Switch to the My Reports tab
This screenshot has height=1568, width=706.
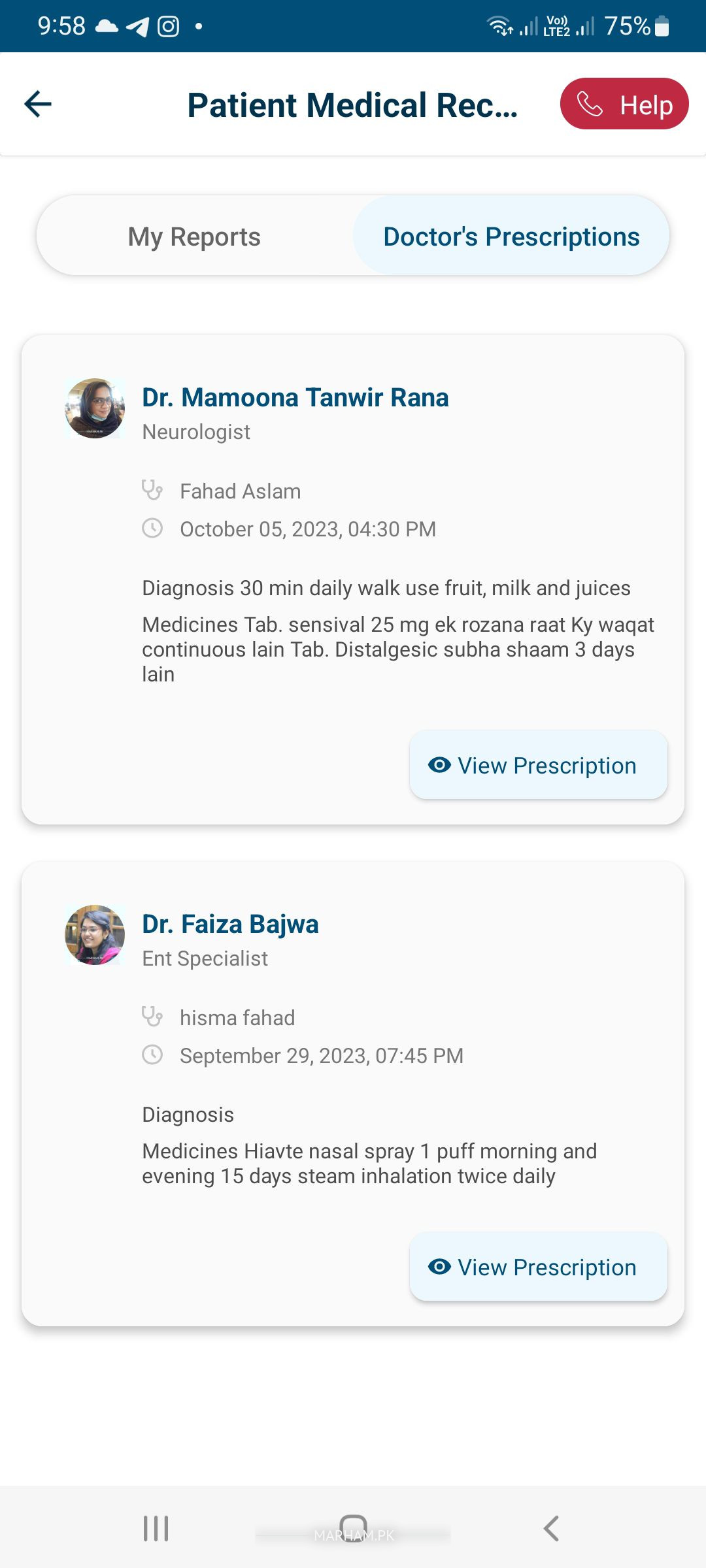click(195, 236)
